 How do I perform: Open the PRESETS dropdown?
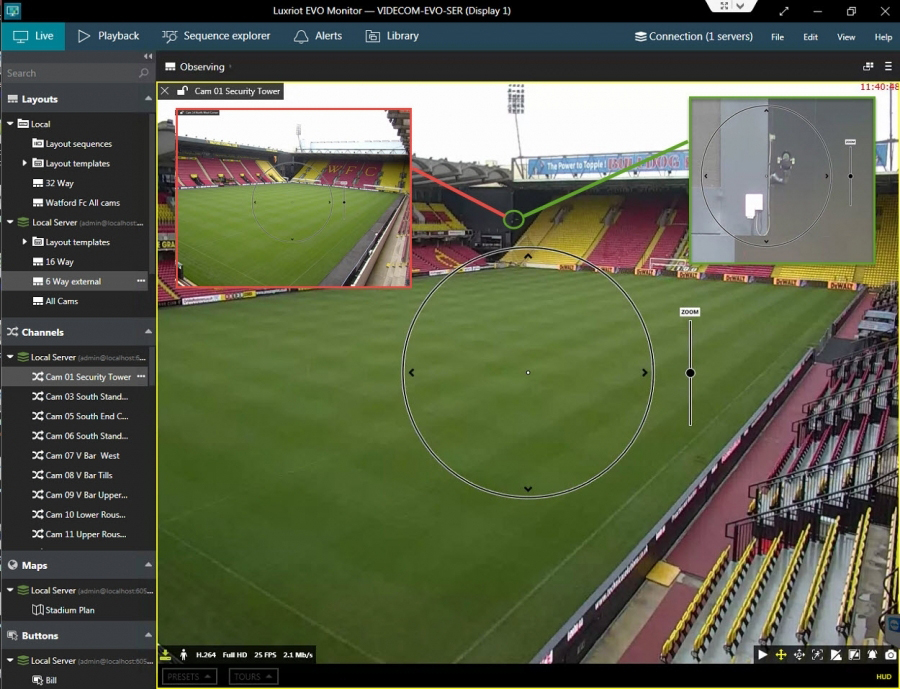click(189, 677)
